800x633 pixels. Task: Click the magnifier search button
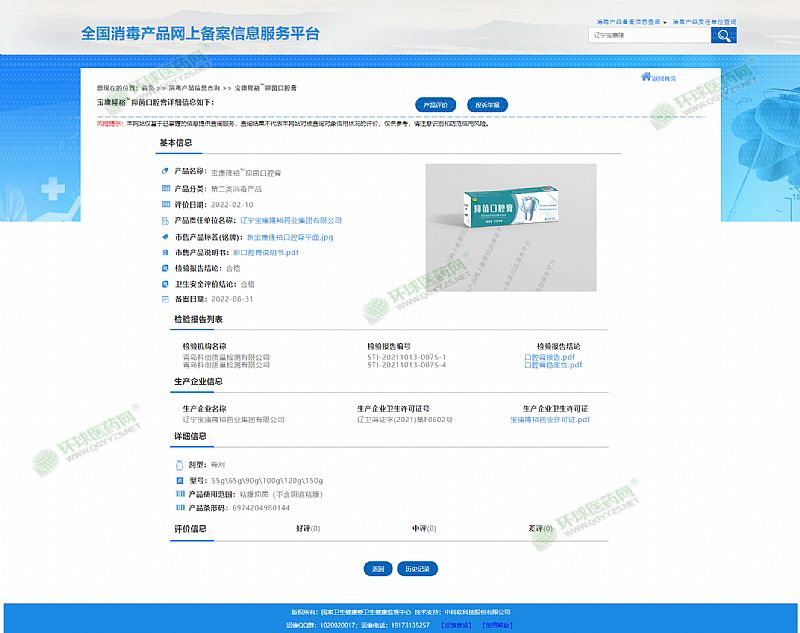(724, 36)
